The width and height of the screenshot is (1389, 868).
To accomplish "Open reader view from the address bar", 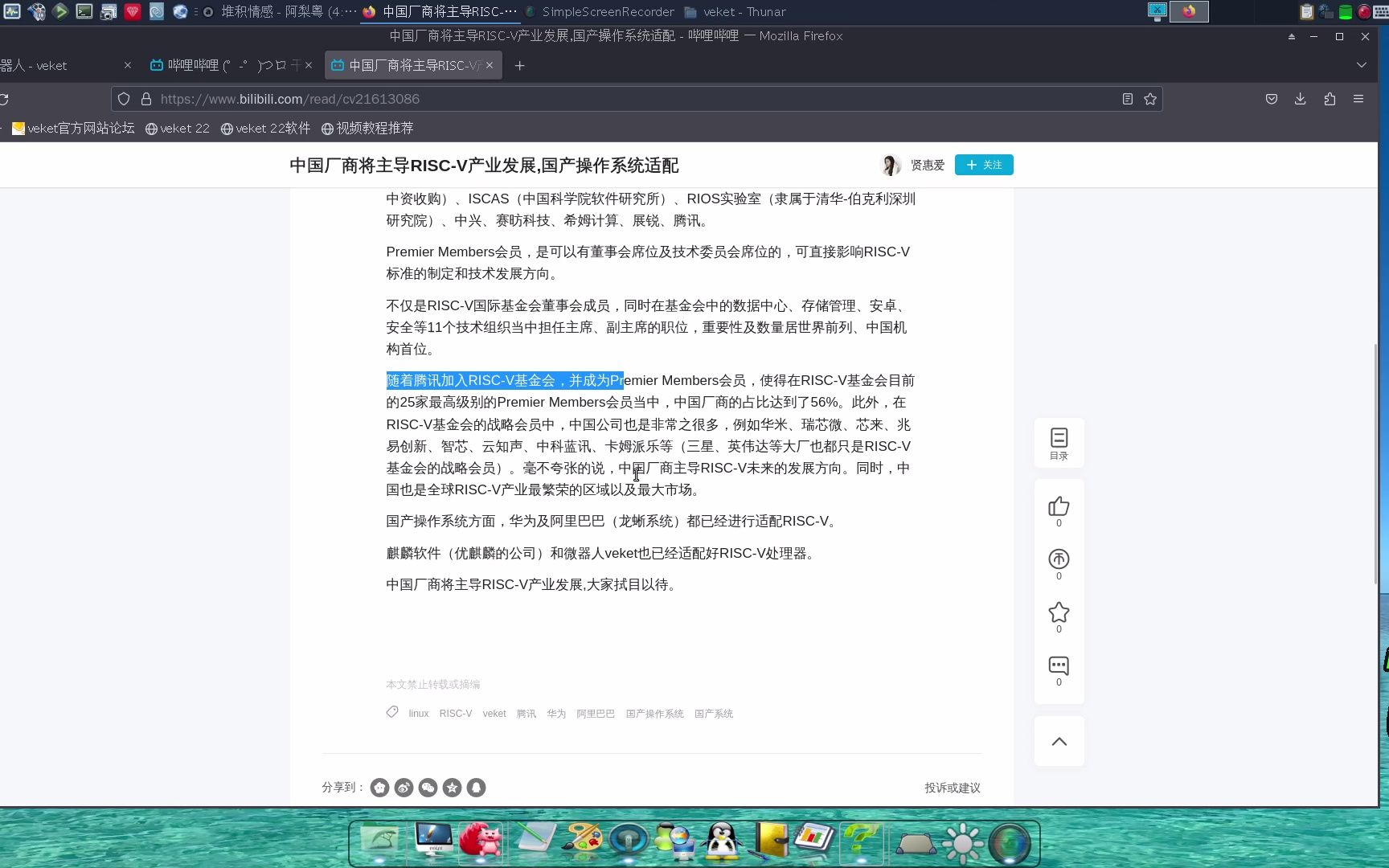I will pos(1127,98).
